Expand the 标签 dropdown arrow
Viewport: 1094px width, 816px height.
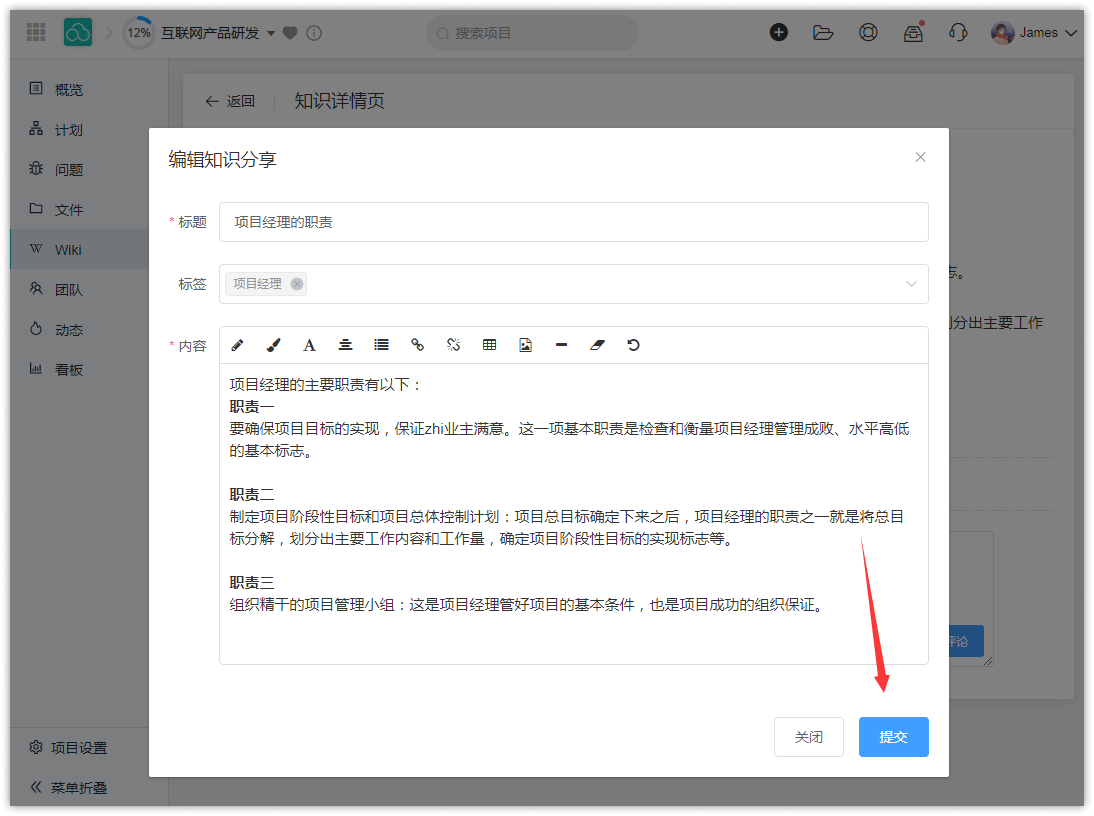[911, 284]
